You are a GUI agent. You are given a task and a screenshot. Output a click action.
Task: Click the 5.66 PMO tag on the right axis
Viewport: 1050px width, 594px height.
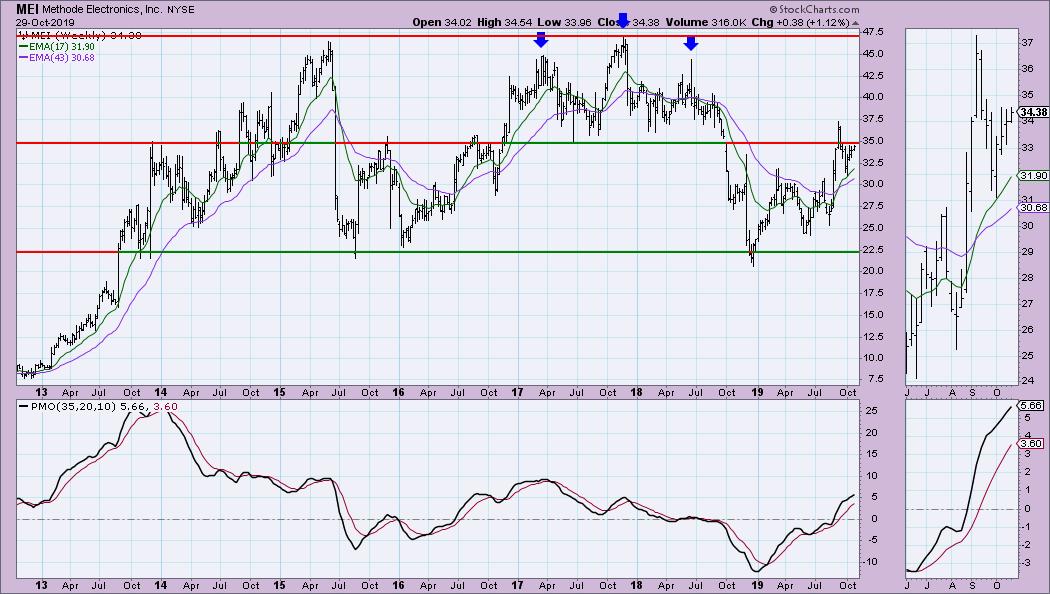(1033, 405)
